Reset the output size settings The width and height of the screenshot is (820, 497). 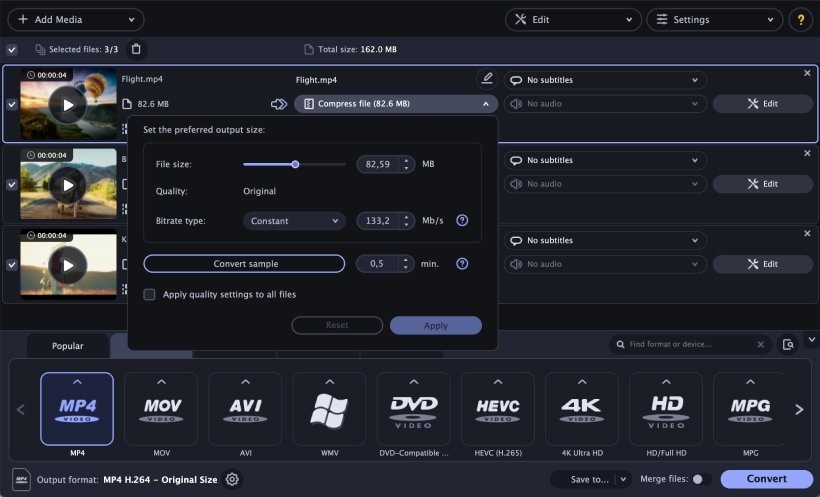pyautogui.click(x=337, y=325)
